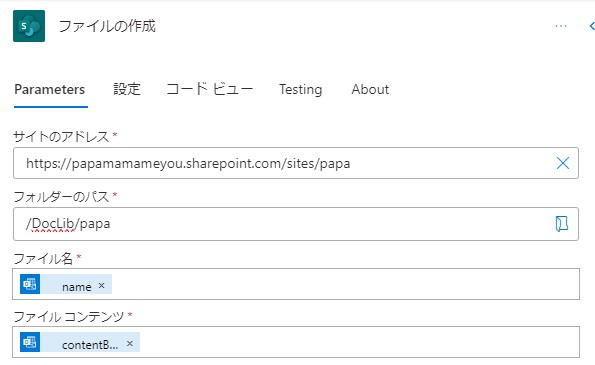
Task: Switch to the Parameters tab
Action: click(50, 90)
